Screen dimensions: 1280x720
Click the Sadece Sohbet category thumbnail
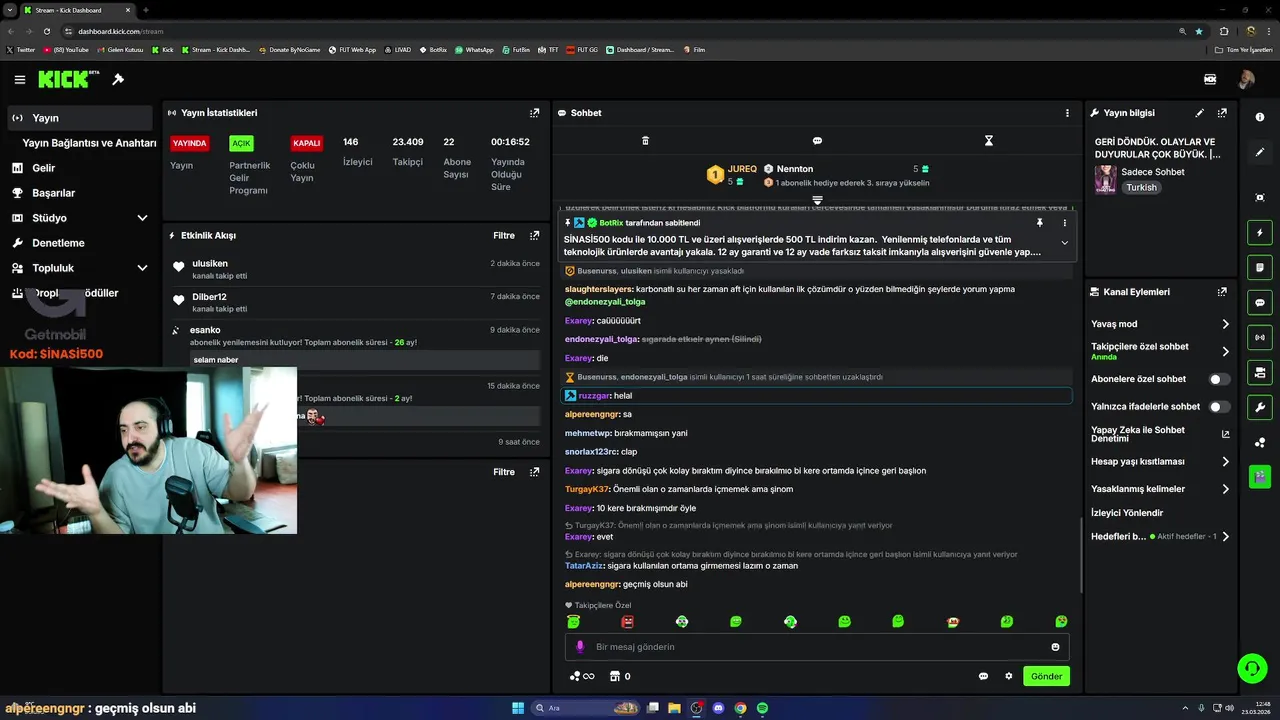click(x=1106, y=179)
